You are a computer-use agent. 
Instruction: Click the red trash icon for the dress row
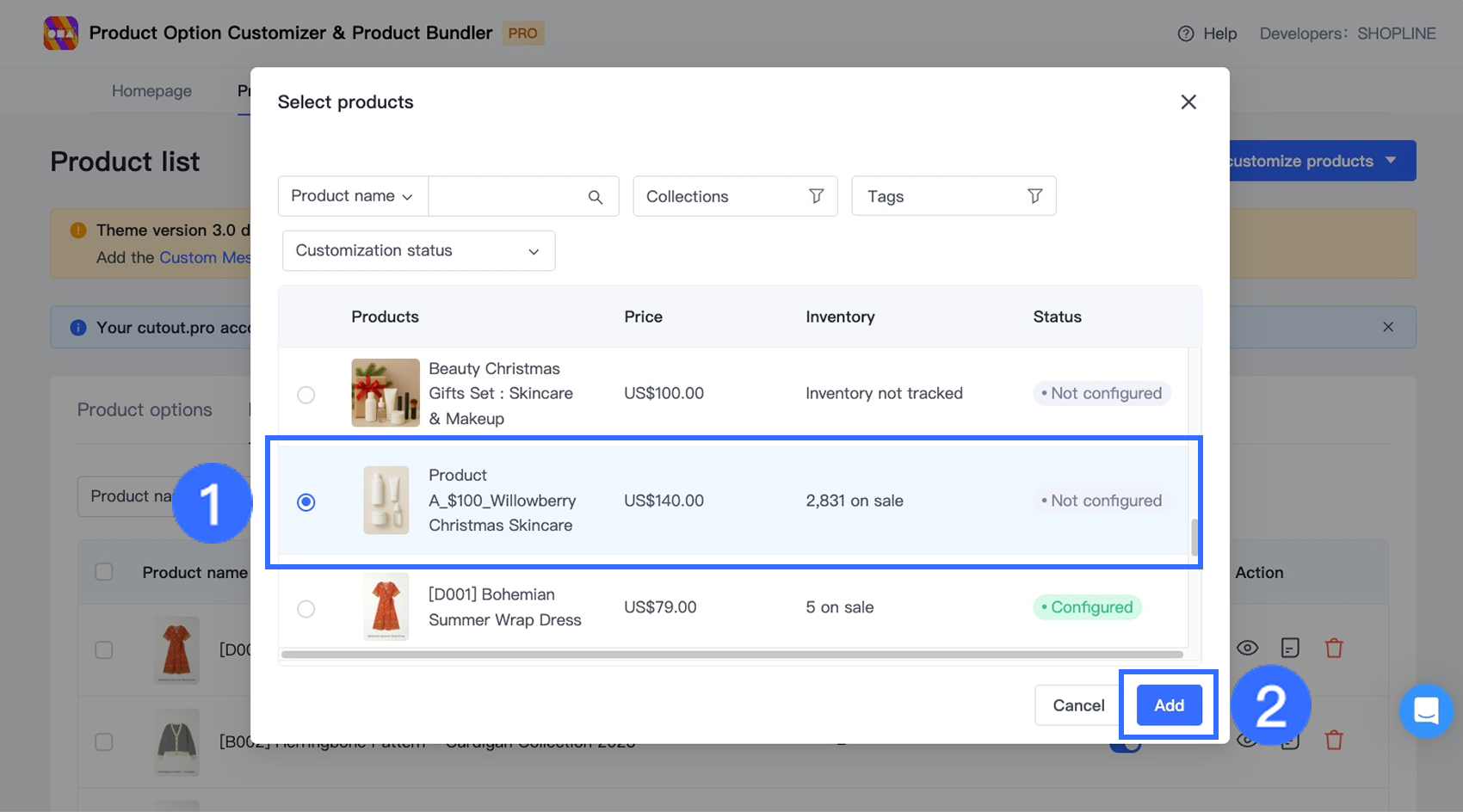point(1334,649)
